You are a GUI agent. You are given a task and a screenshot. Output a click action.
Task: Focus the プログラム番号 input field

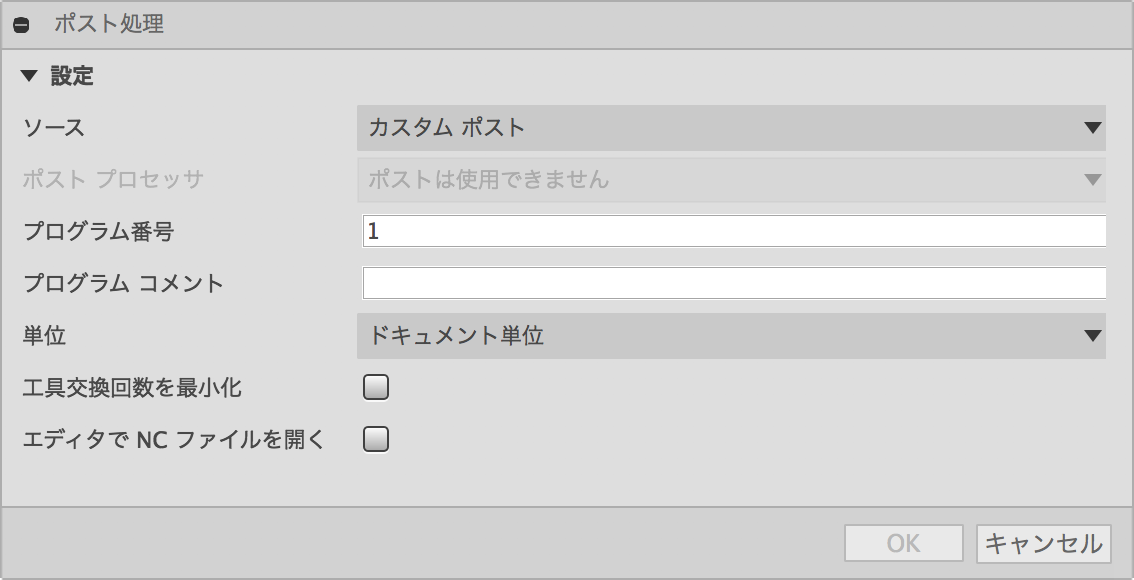coord(734,231)
